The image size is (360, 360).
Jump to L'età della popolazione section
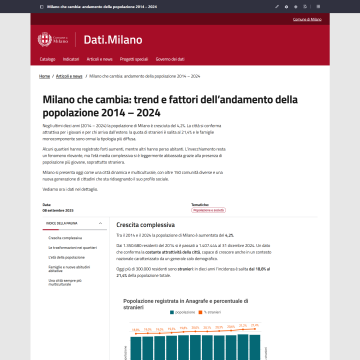pyautogui.click(x=66, y=257)
